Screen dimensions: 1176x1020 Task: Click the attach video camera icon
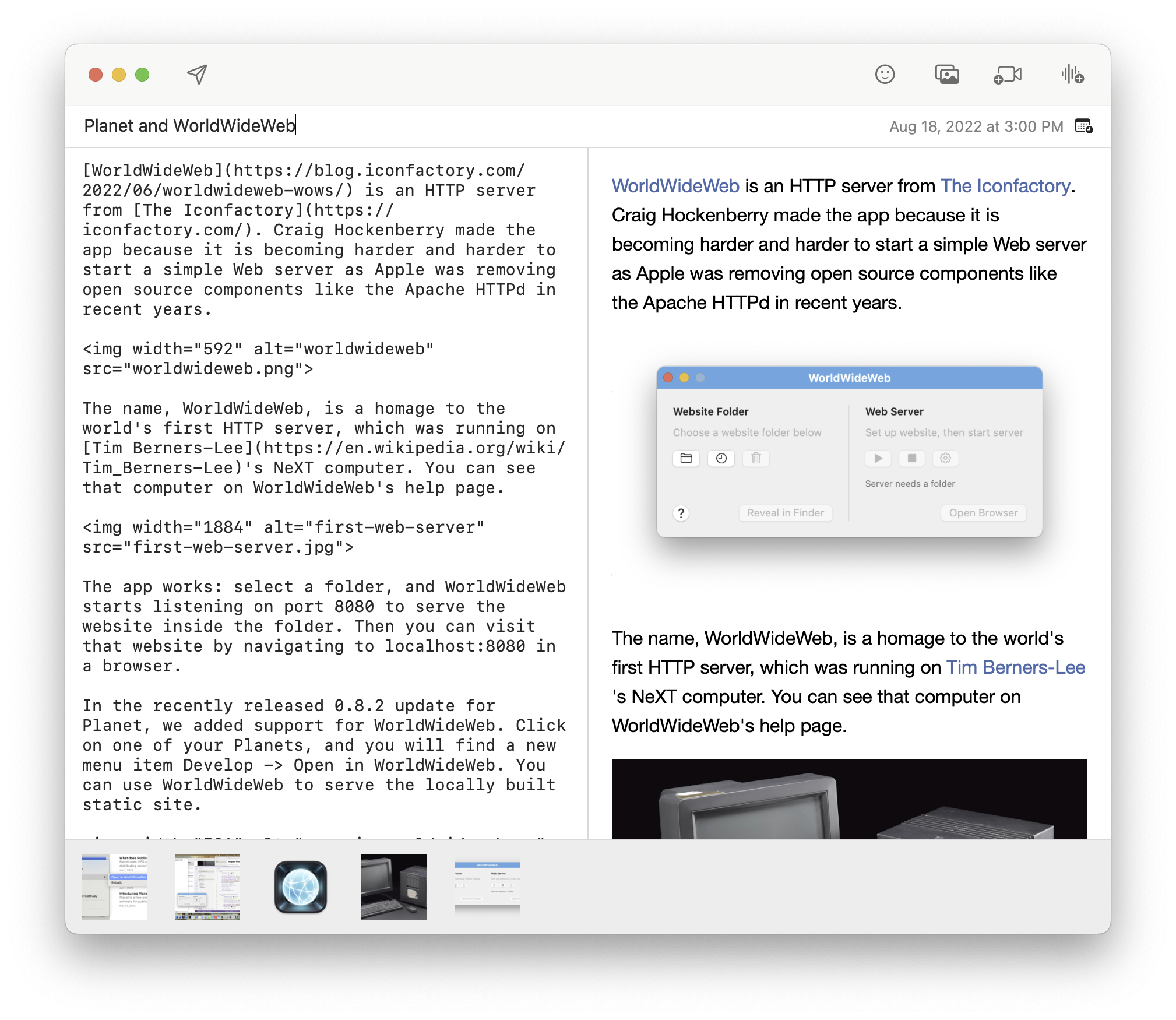(x=1008, y=75)
